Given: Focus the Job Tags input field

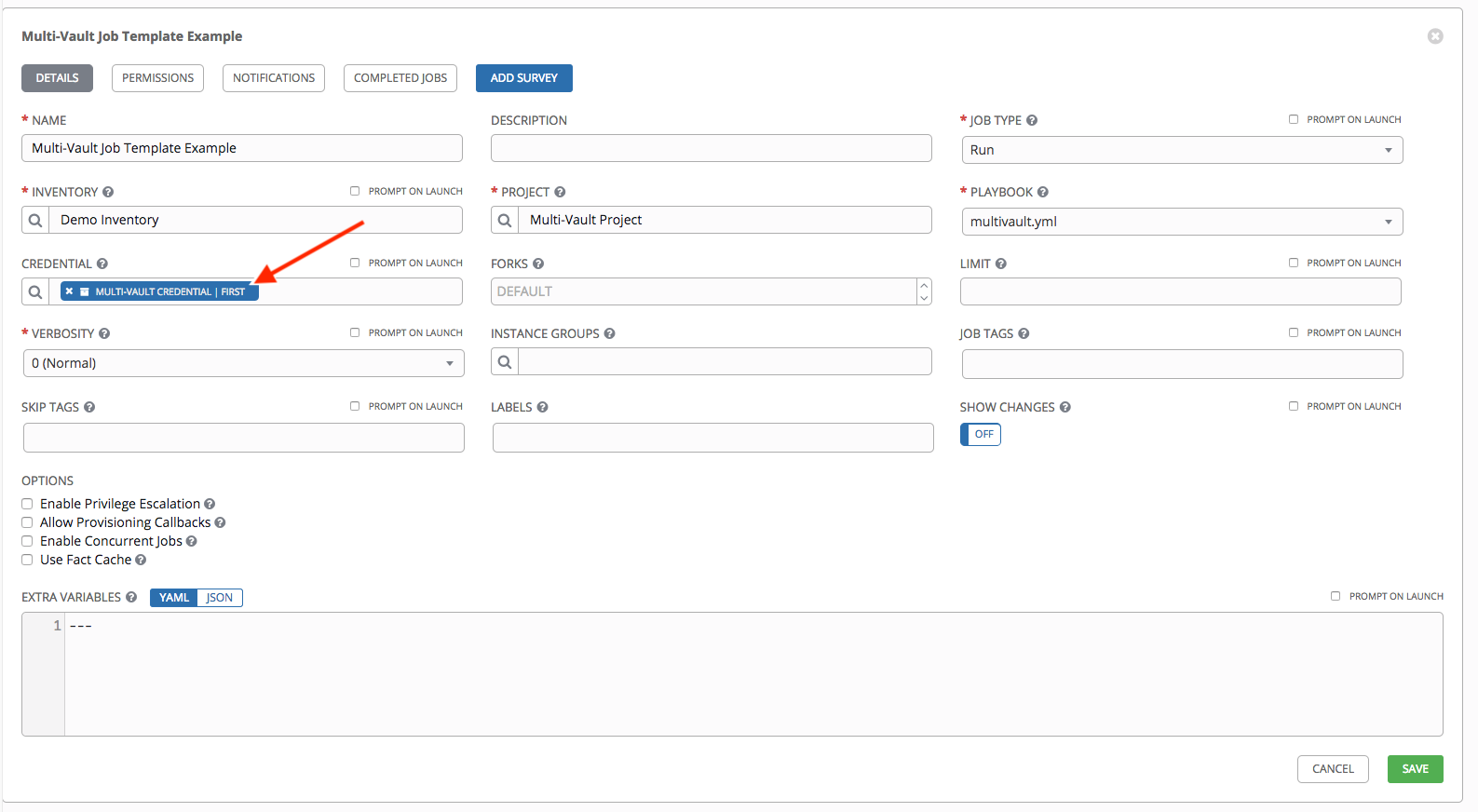Looking at the screenshot, I should pyautogui.click(x=1182, y=364).
